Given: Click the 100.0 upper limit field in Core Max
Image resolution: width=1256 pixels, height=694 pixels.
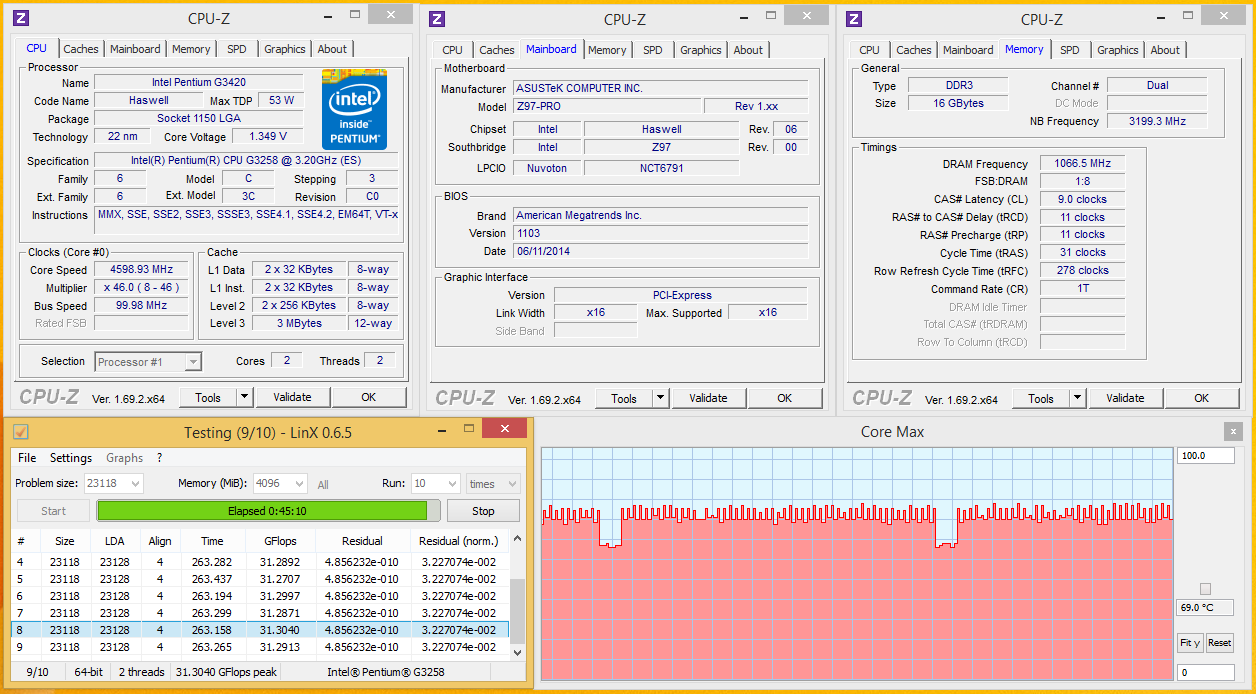Looking at the screenshot, I should (x=1205, y=456).
